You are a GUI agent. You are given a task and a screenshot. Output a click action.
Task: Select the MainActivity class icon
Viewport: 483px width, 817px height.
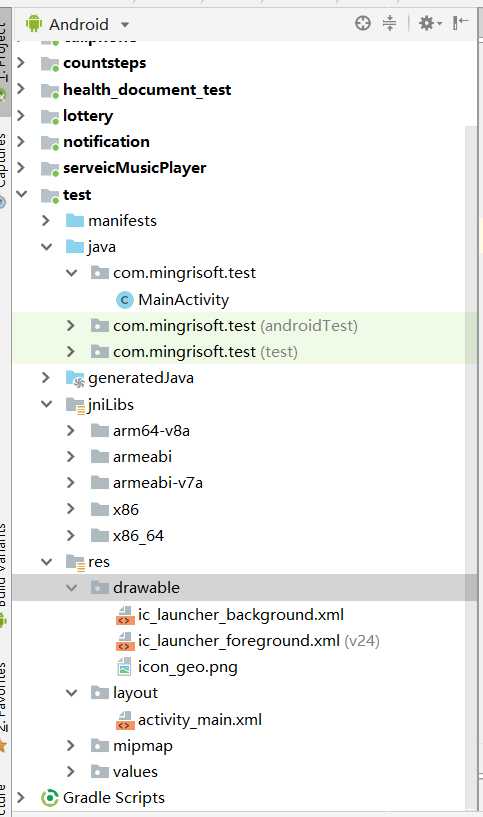[x=124, y=300]
